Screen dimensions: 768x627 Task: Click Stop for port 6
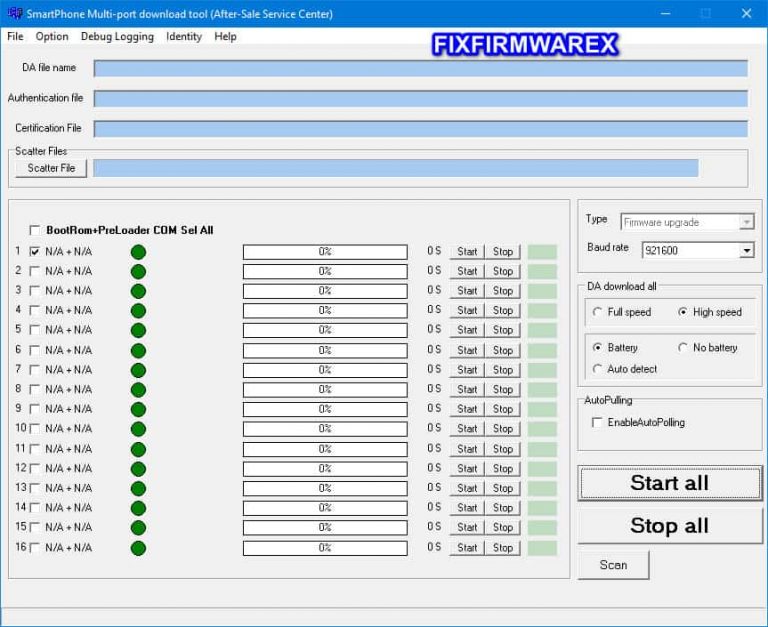tap(503, 350)
